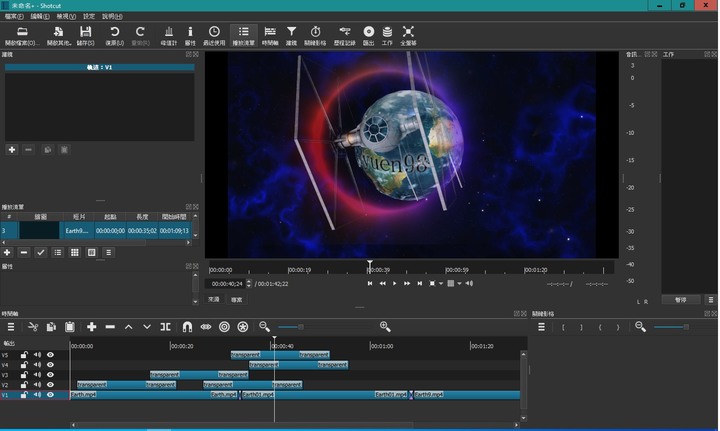This screenshot has width=720, height=431.
Task: Update playlist item with the check button
Action: [41, 252]
